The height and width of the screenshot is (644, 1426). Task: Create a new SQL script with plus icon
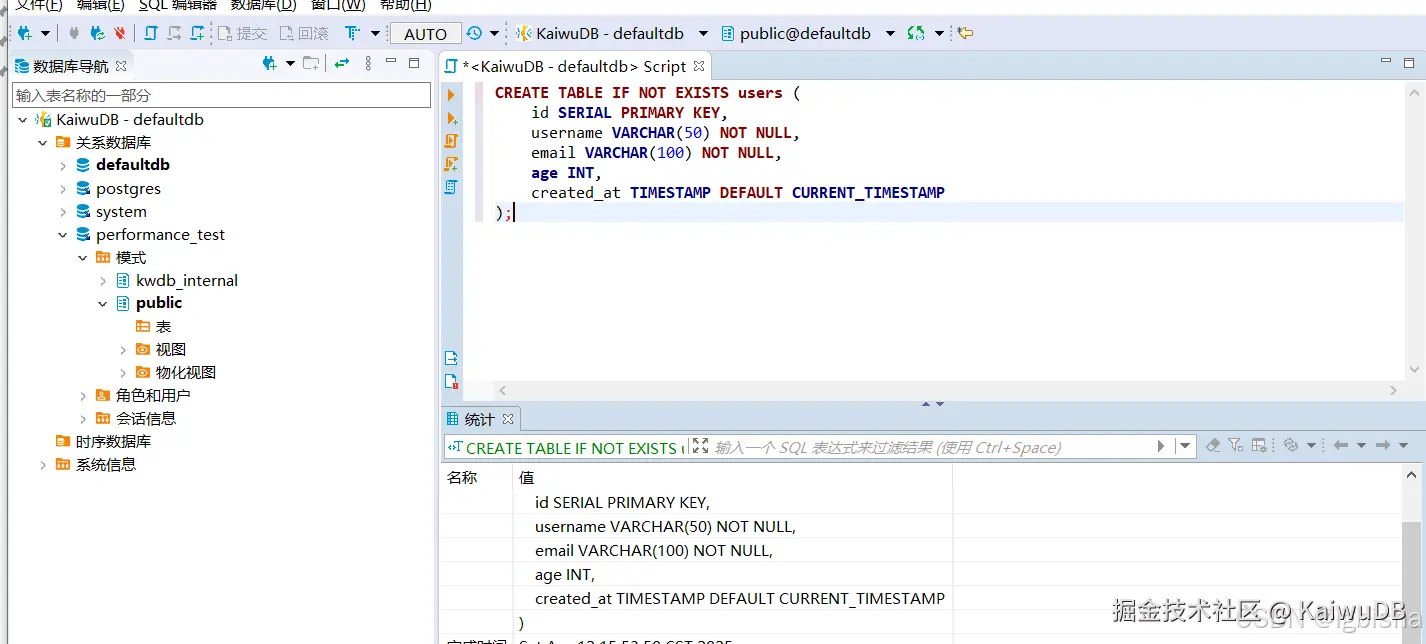198,33
